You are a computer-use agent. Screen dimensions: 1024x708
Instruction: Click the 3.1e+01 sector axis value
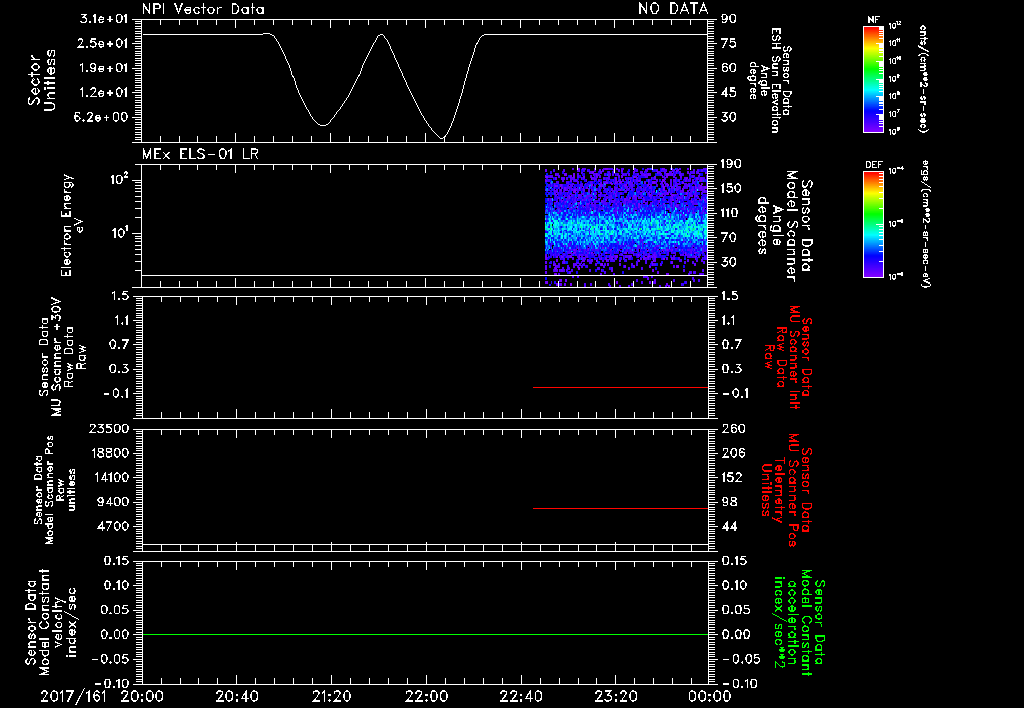click(x=104, y=19)
